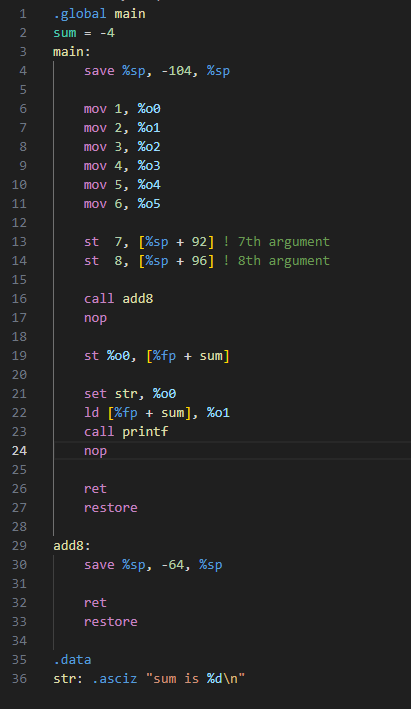Screen dimensions: 411x709
Task: Click the "nop" on line 17
Action: tap(95, 318)
